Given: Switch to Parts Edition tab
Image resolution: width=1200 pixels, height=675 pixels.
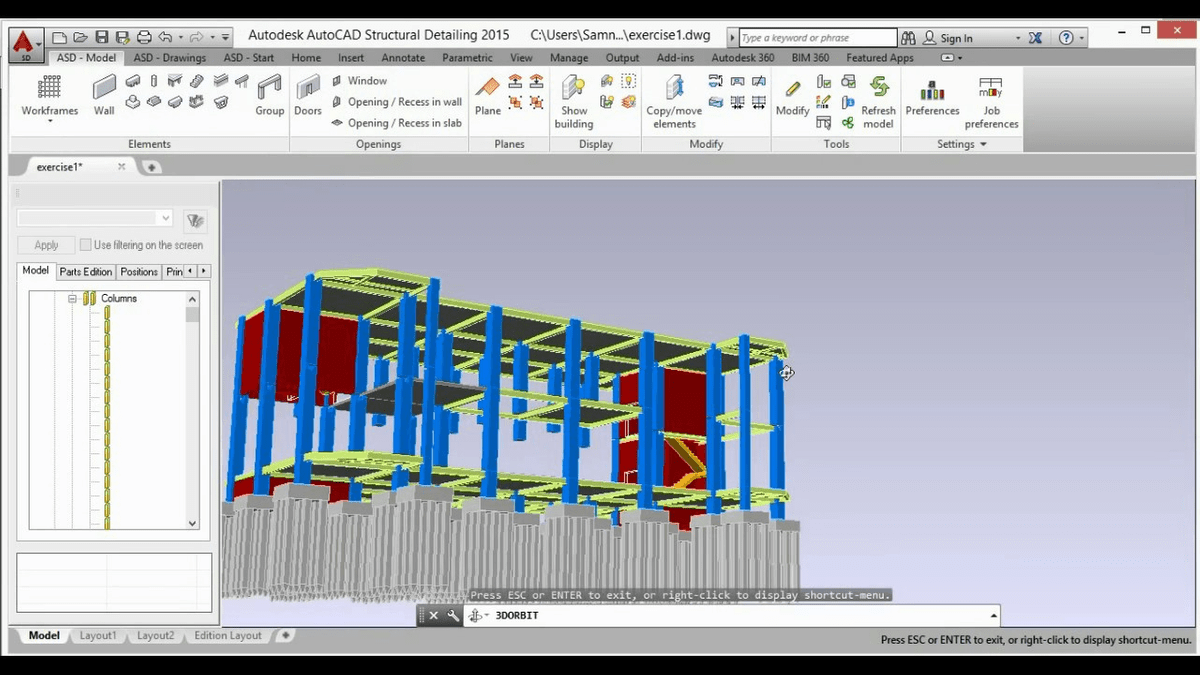Looking at the screenshot, I should [x=85, y=272].
